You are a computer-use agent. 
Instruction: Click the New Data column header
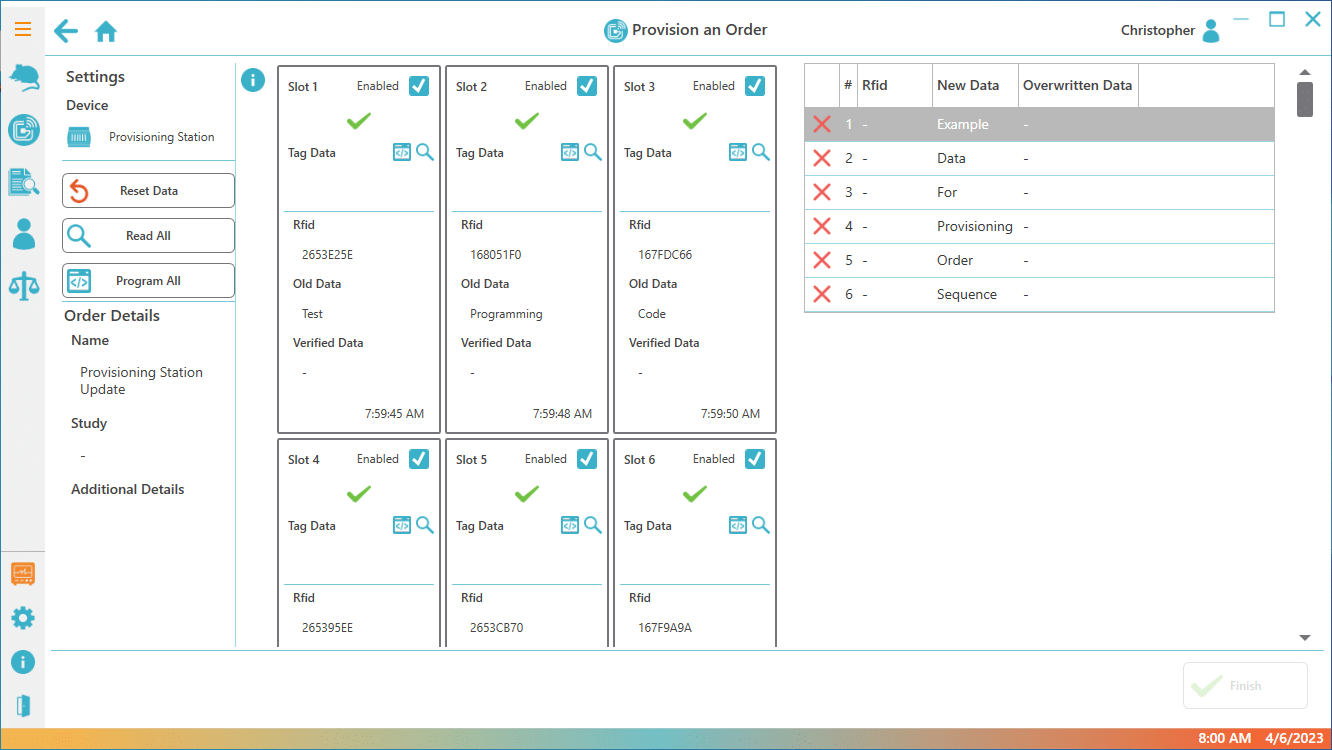click(x=968, y=86)
